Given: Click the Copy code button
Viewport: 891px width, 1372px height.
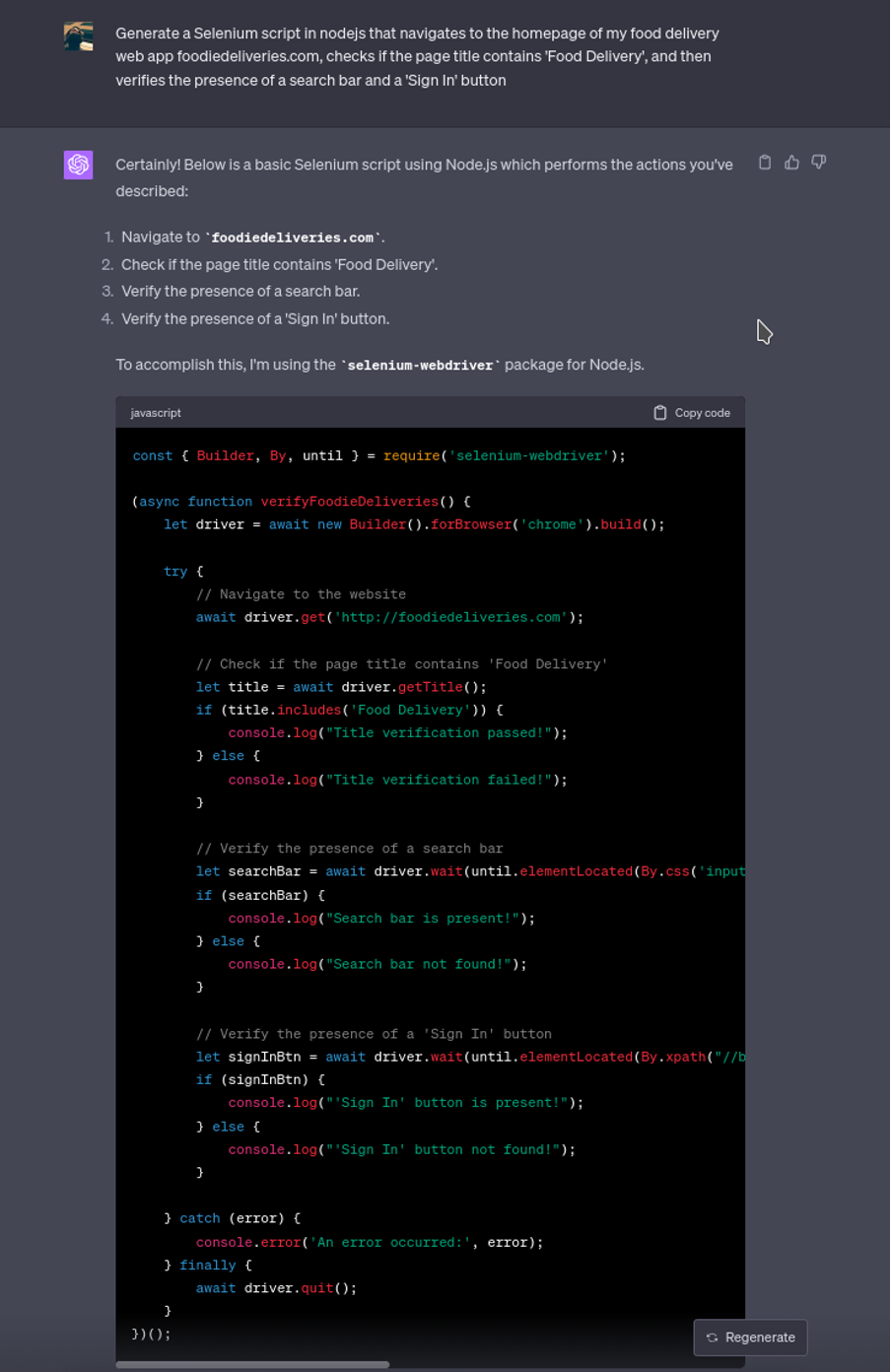Looking at the screenshot, I should (692, 413).
